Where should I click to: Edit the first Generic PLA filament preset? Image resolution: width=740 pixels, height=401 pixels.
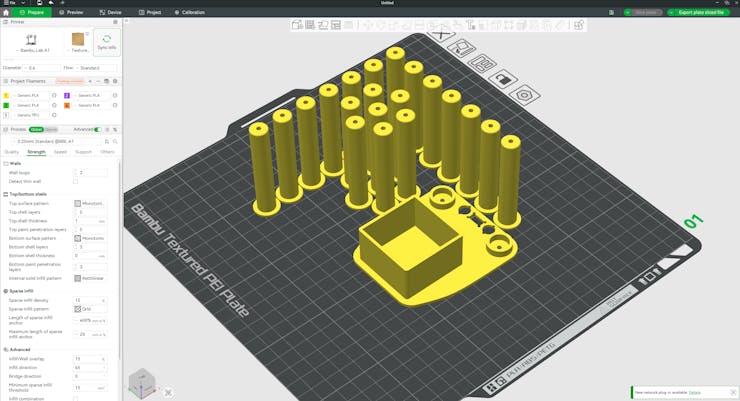pos(54,96)
